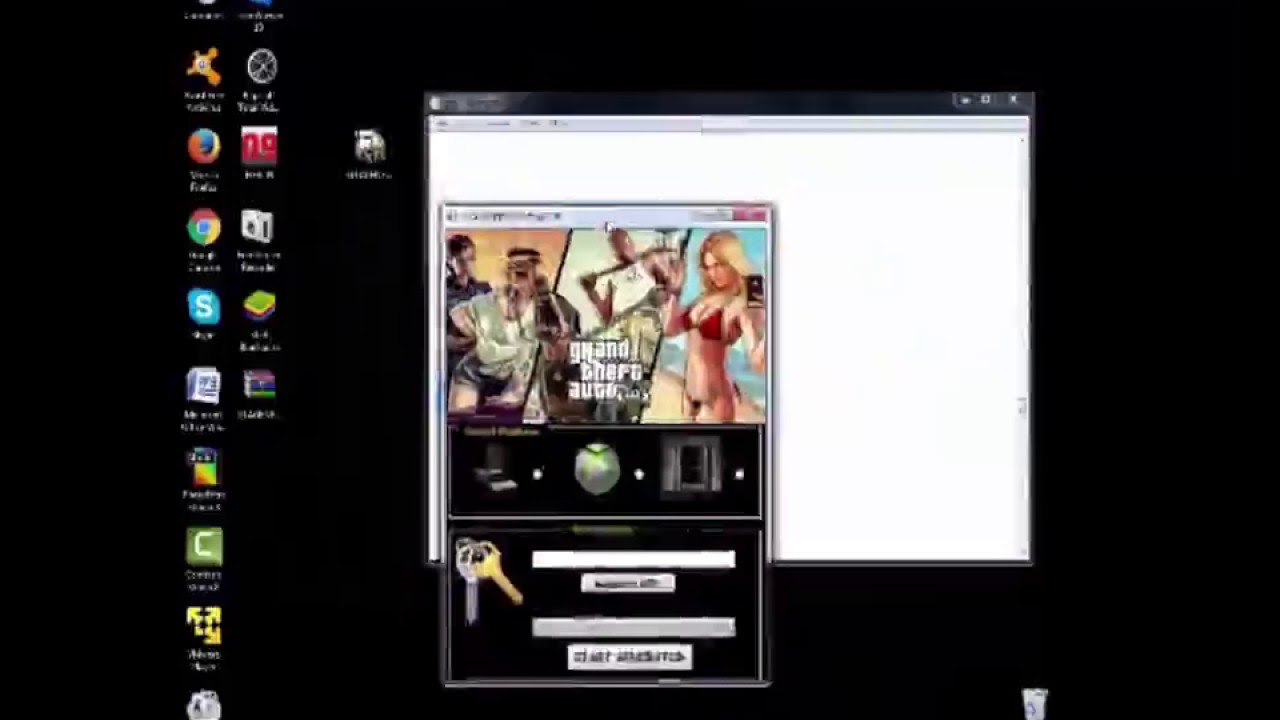Screen dimensions: 1280x720
Task: Open the camera-like desktop icon beside Chrome
Action: pyautogui.click(x=257, y=227)
